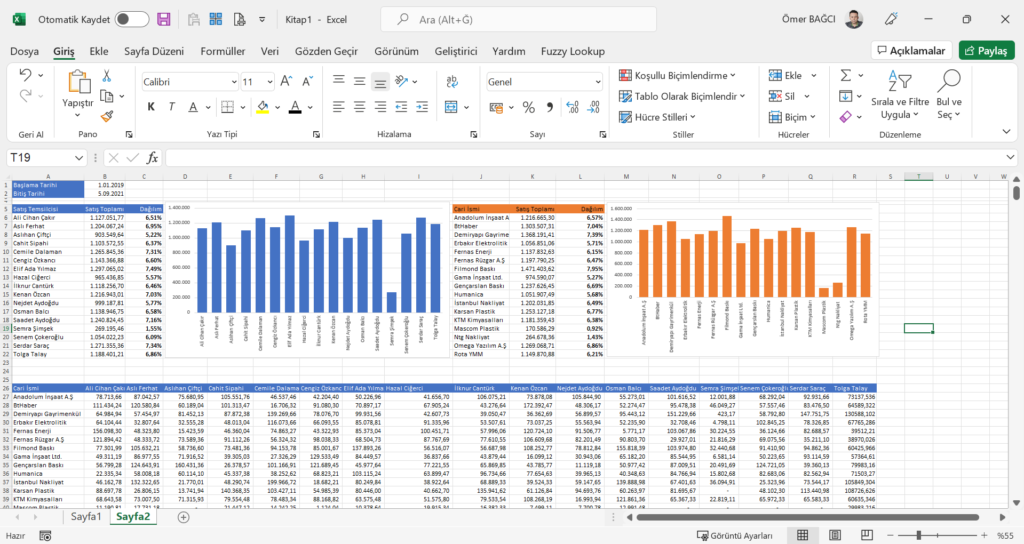Click the Copy icon in Pano group
1024x544 pixels.
click(107, 96)
